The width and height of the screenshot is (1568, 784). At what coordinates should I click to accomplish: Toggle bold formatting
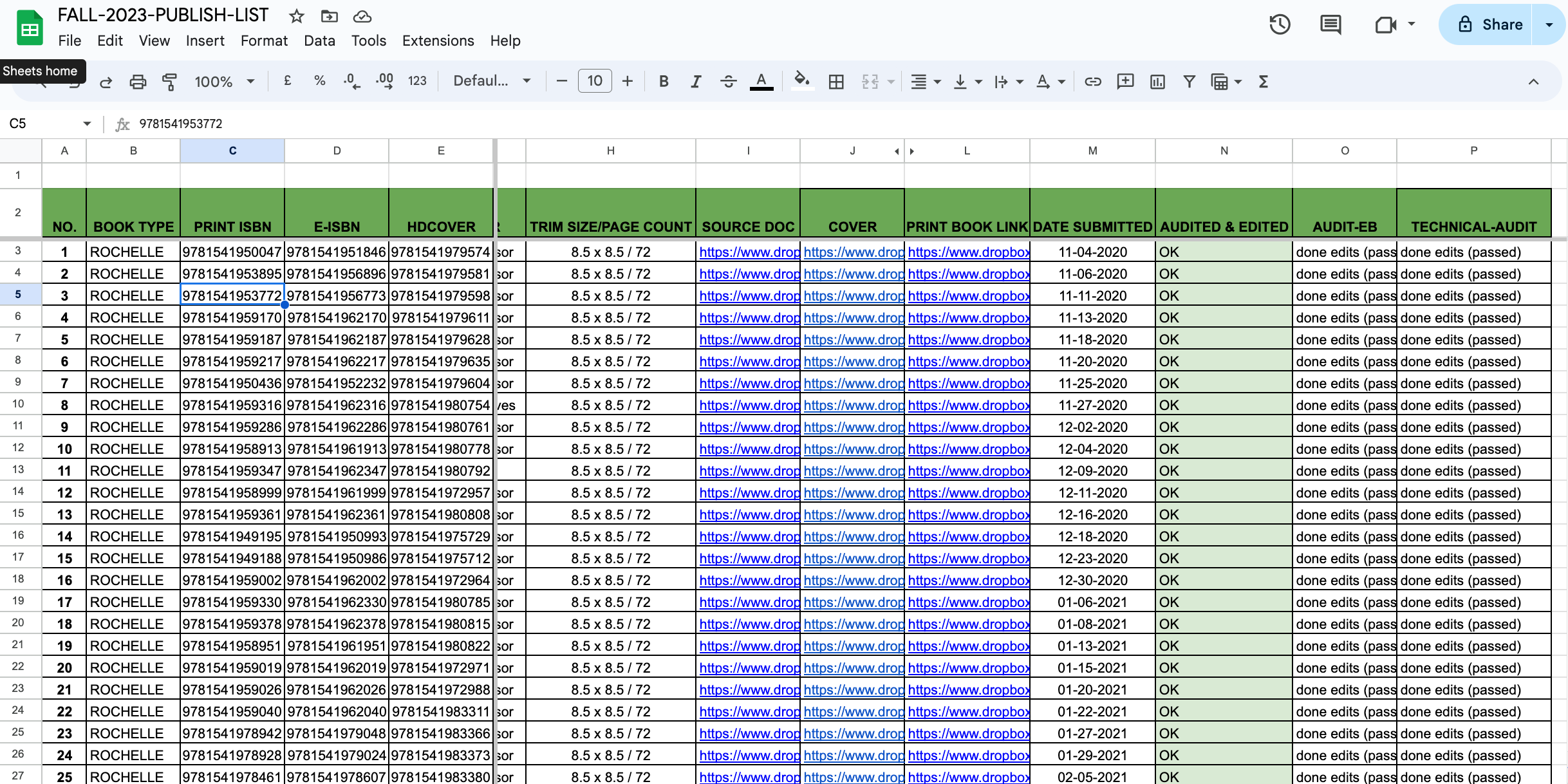pos(664,82)
